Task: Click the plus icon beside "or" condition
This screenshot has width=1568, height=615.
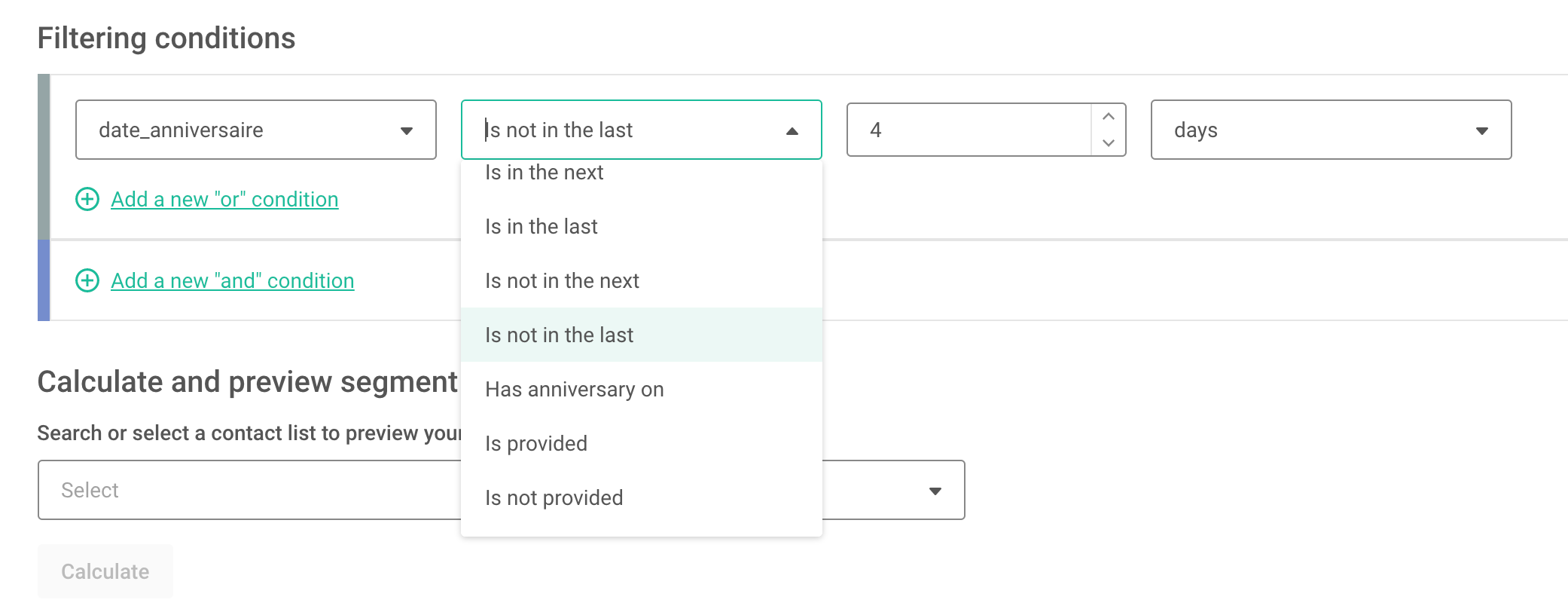Action: tap(87, 199)
